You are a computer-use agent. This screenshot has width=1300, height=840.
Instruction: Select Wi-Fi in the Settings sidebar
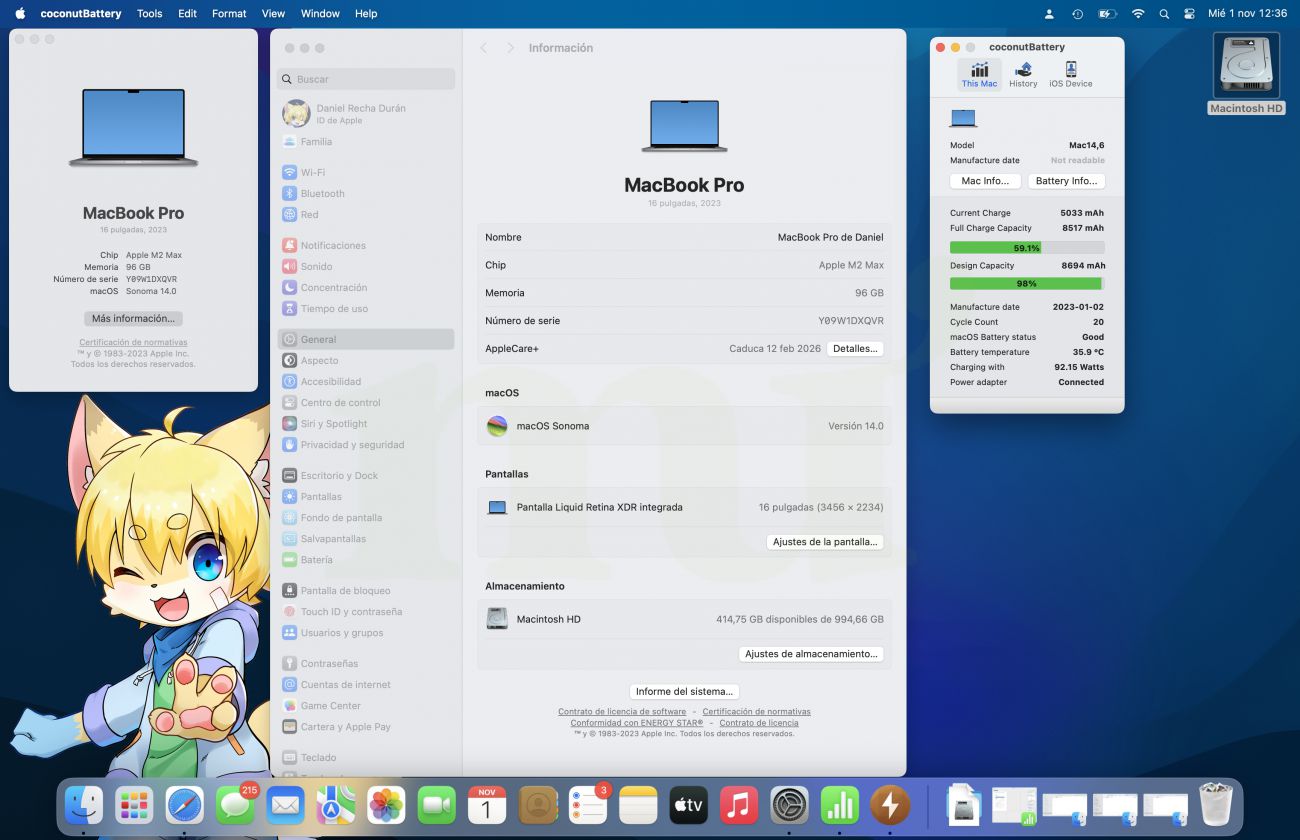[x=366, y=172]
